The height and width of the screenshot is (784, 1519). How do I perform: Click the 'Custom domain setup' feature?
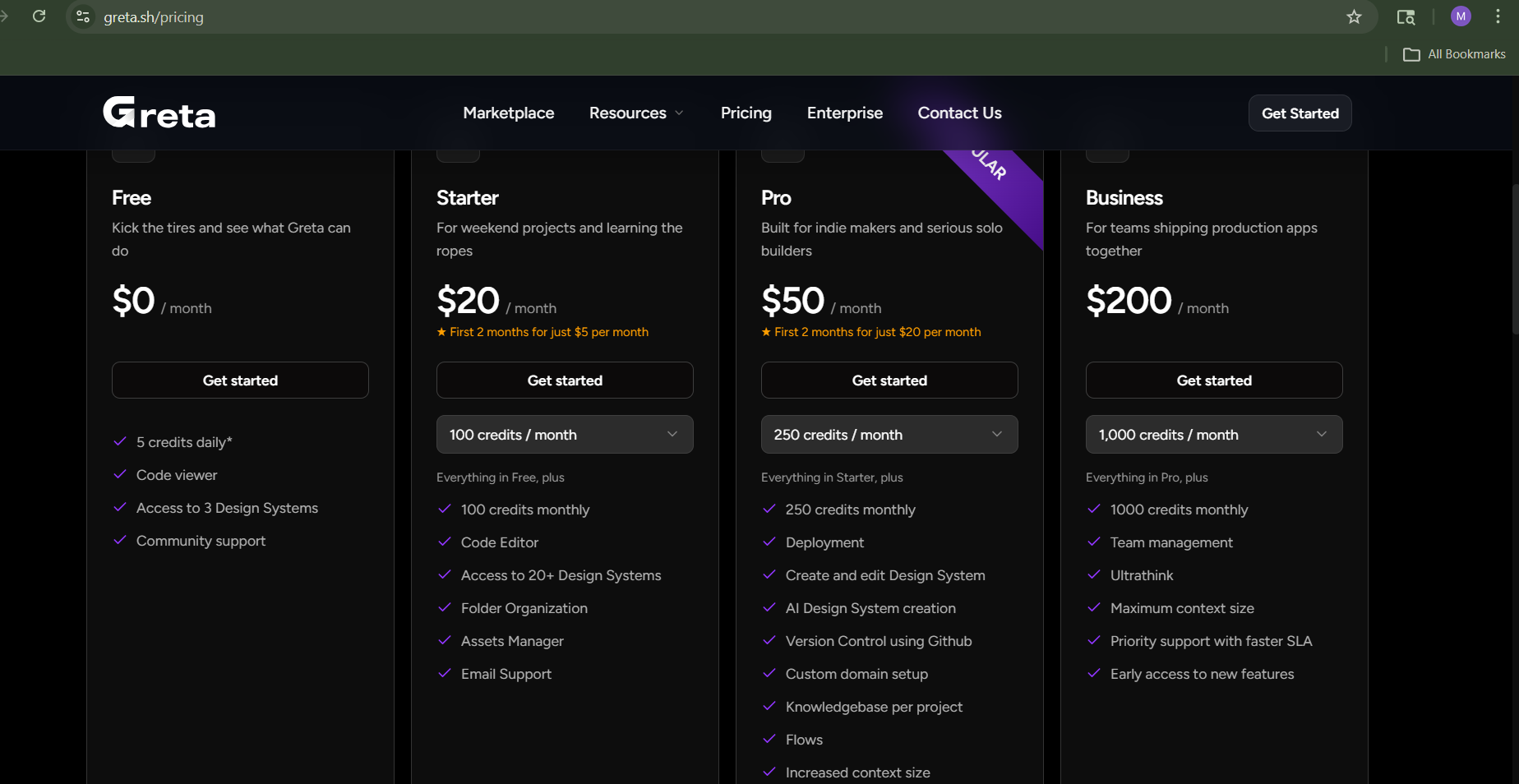(856, 674)
